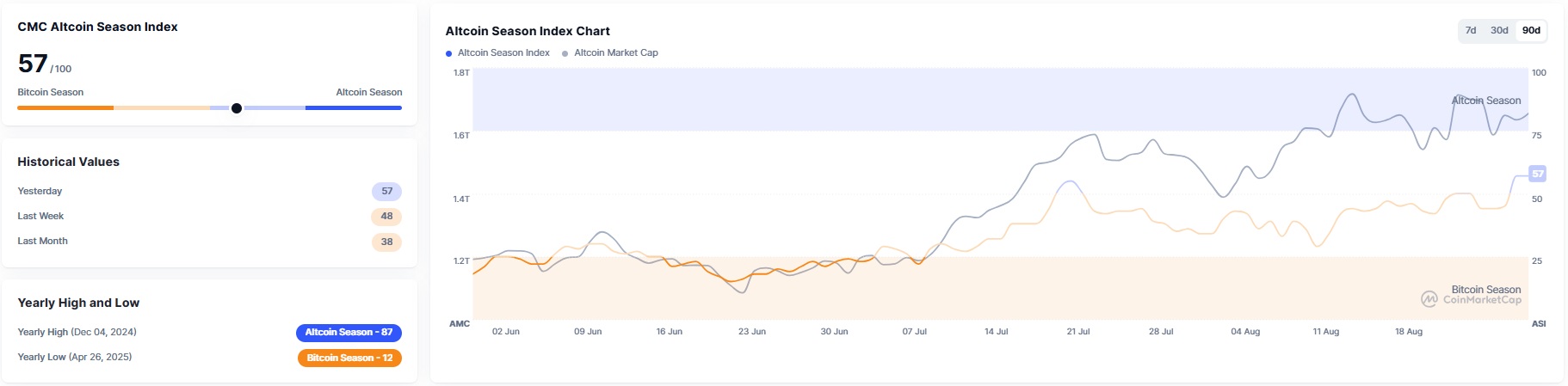Click Yesterday's value badge 57

pos(386,192)
